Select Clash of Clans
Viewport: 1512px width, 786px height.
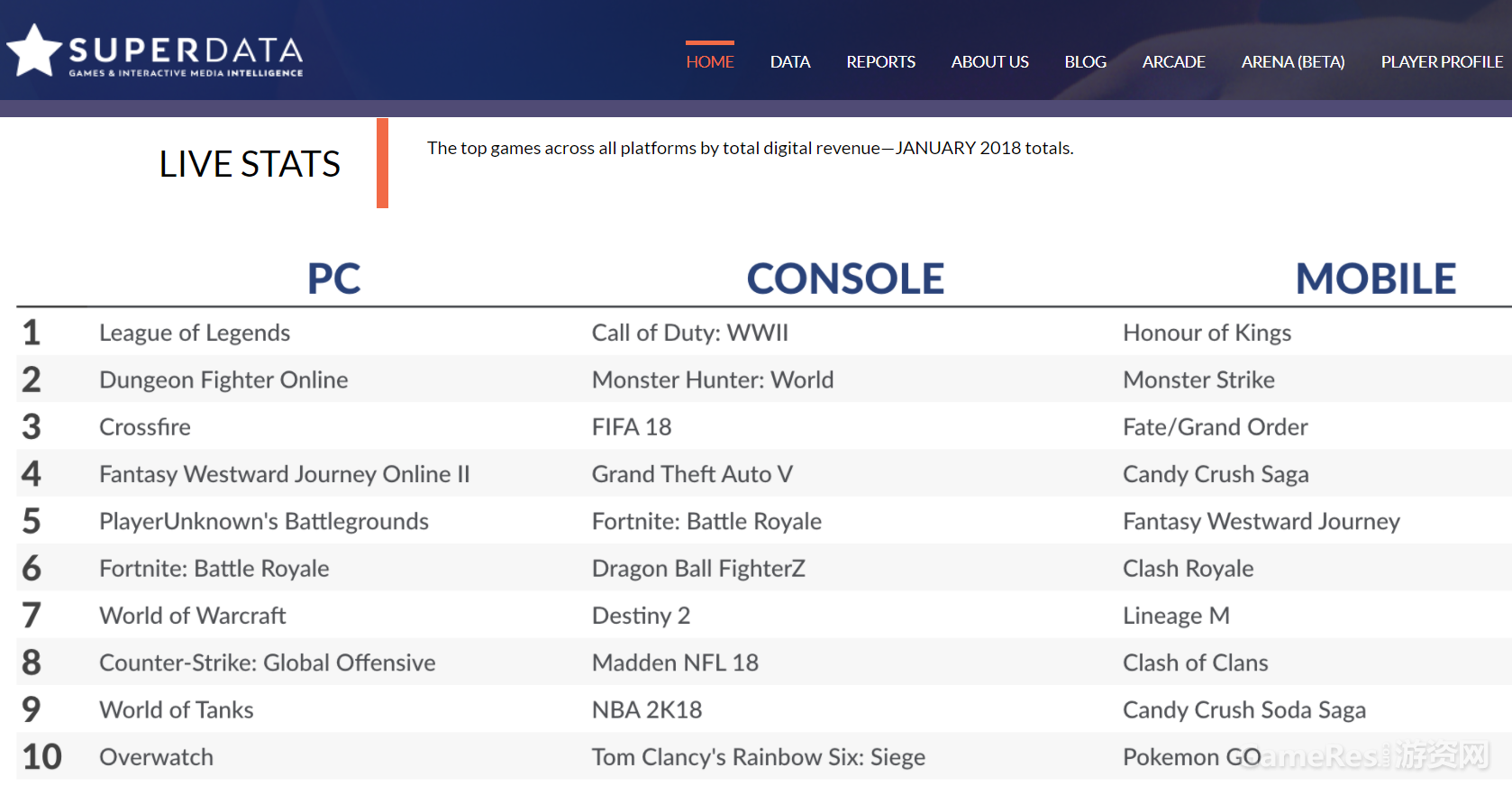click(1196, 663)
